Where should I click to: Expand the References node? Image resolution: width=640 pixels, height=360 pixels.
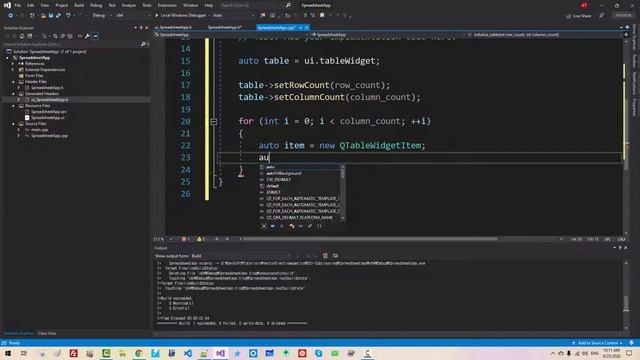click(x=13, y=64)
